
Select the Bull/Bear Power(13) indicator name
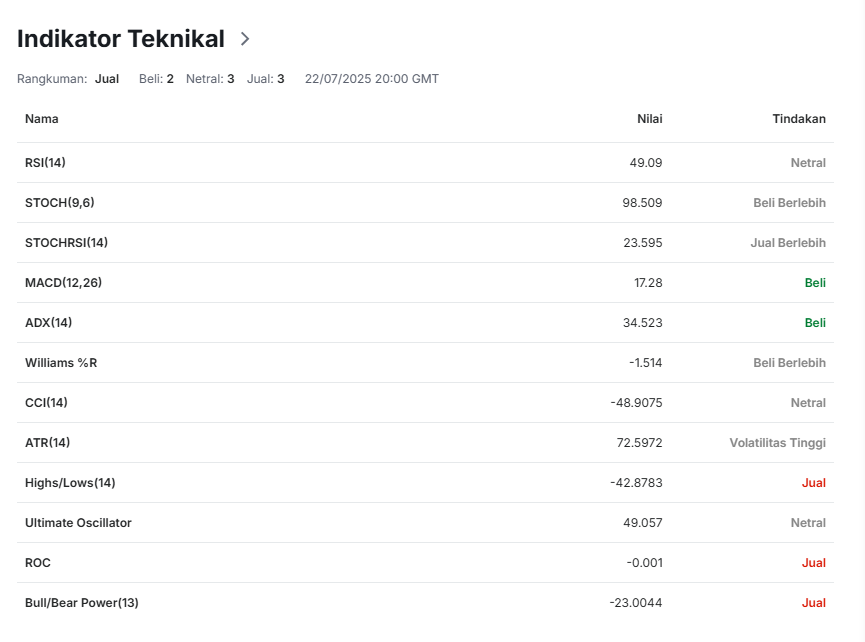(x=82, y=603)
